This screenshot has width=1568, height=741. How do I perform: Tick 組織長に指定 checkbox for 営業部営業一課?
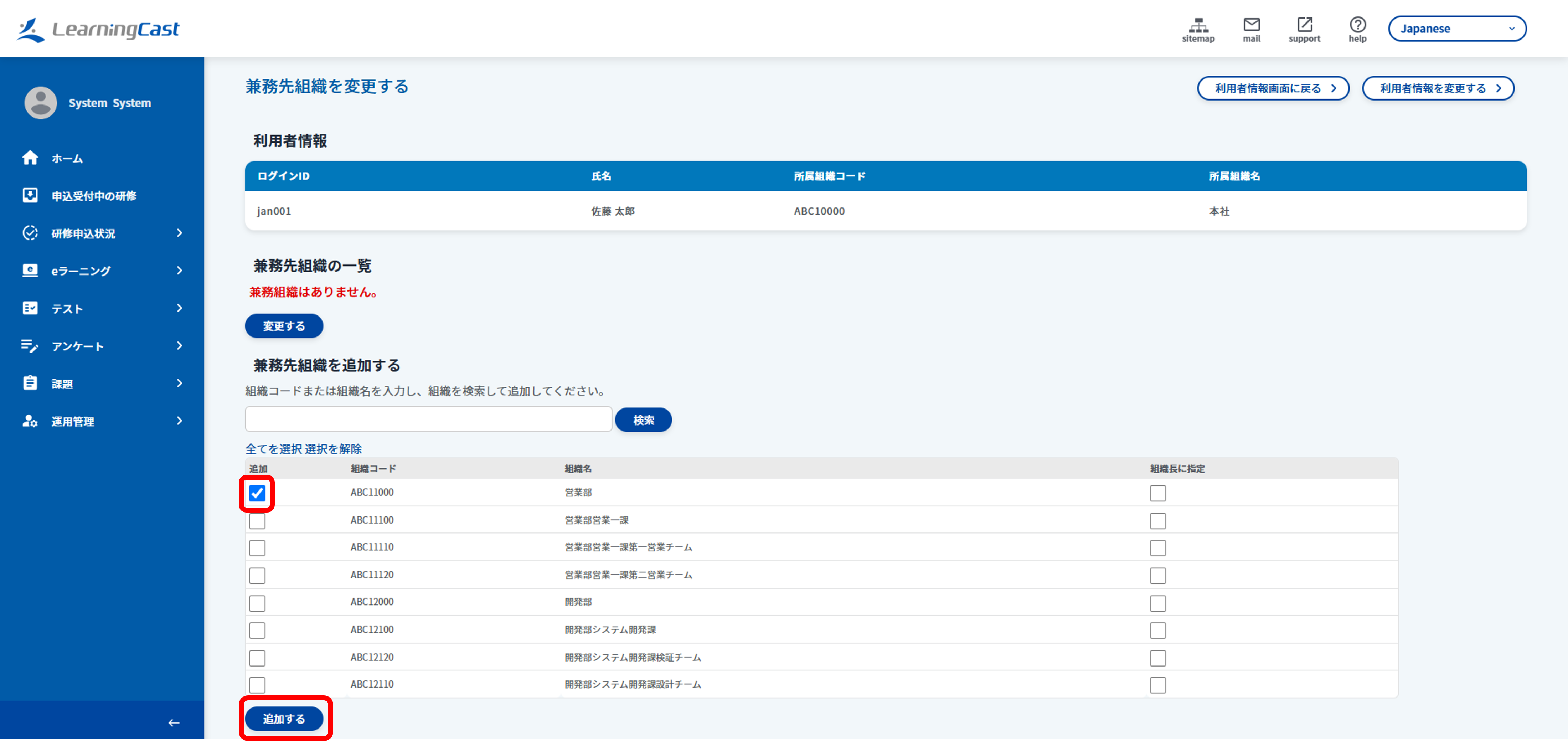pyautogui.click(x=1157, y=521)
